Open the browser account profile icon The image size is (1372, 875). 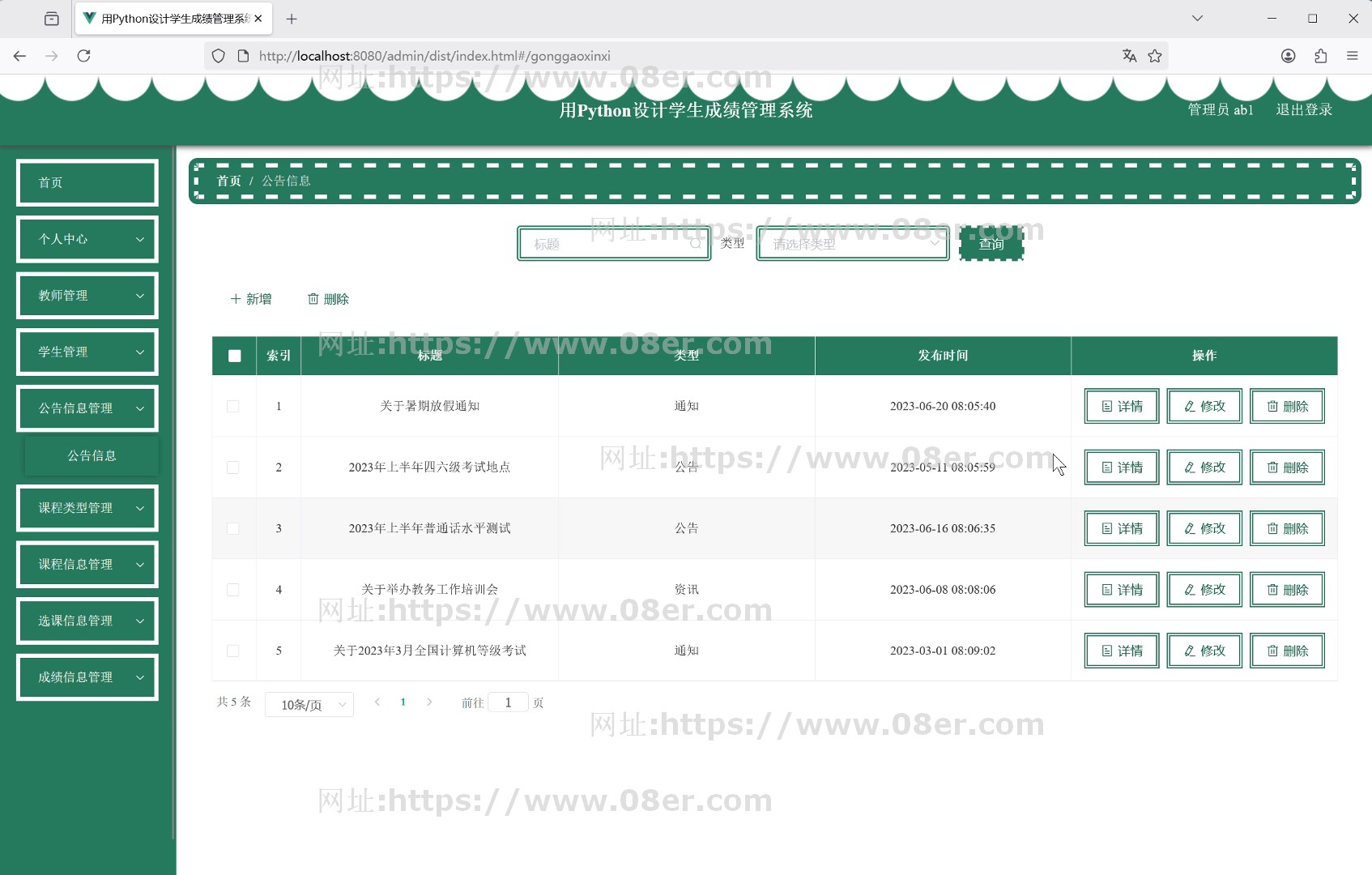click(x=1288, y=56)
